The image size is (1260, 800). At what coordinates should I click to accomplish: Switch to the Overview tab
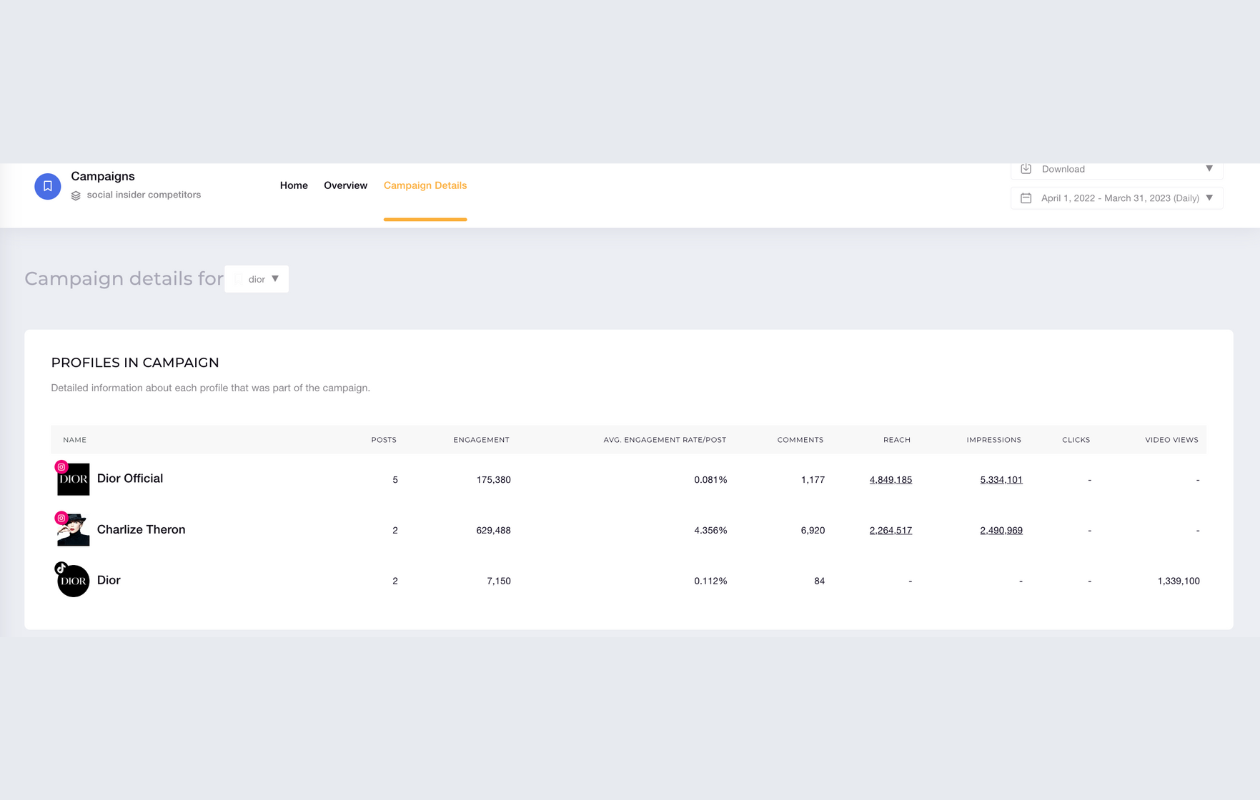pos(345,186)
